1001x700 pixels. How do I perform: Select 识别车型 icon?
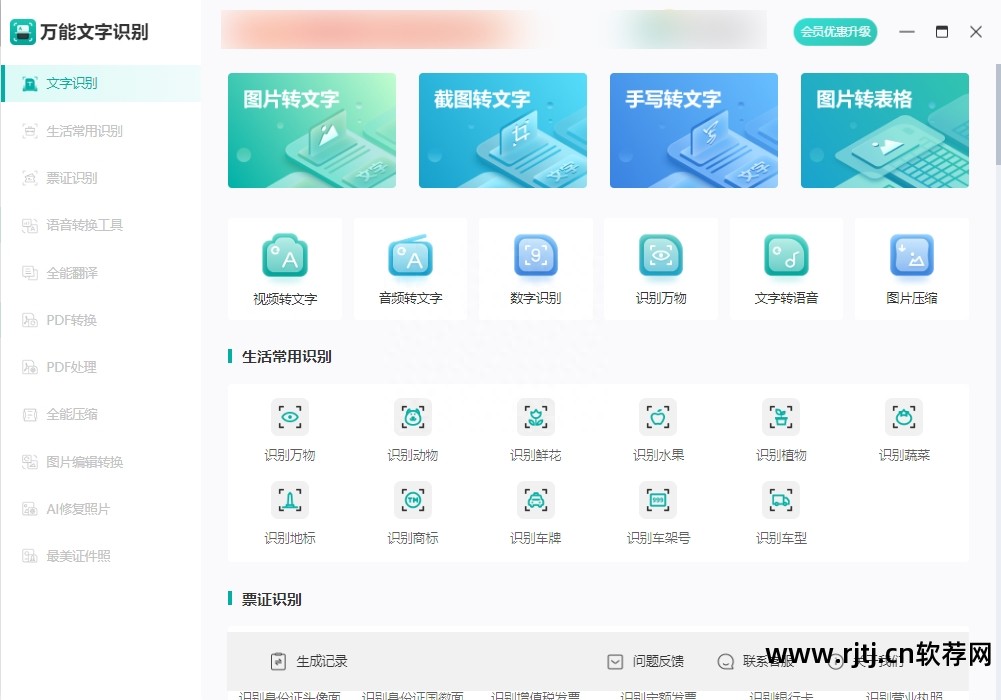781,500
